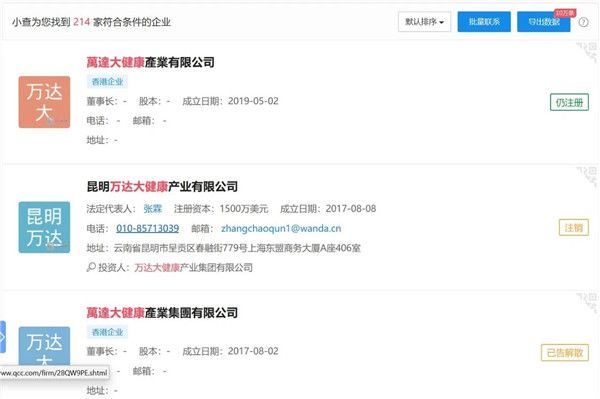Click the 香港企业 tag of first result
This screenshot has width=600, height=399.
tap(108, 81)
